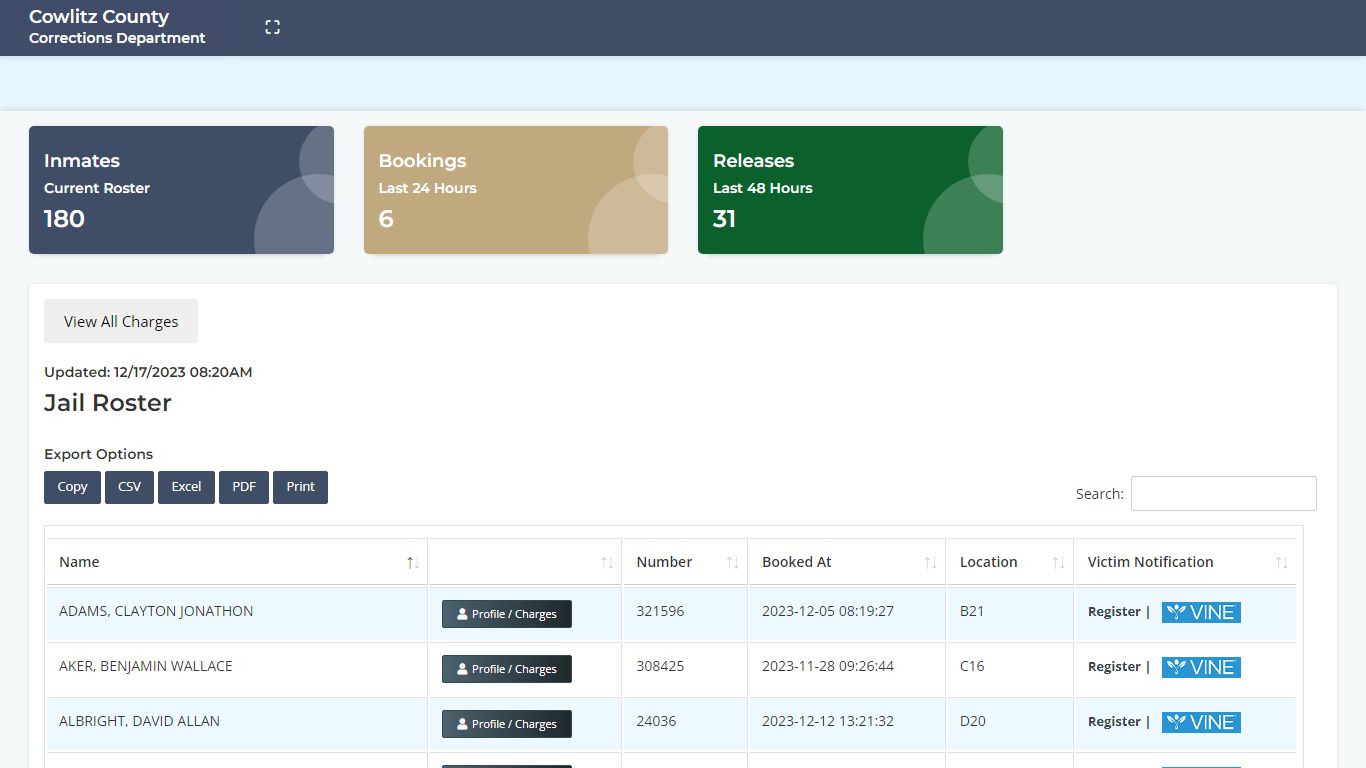
Task: Open Releases Last 48 Hours card
Action: (x=850, y=190)
